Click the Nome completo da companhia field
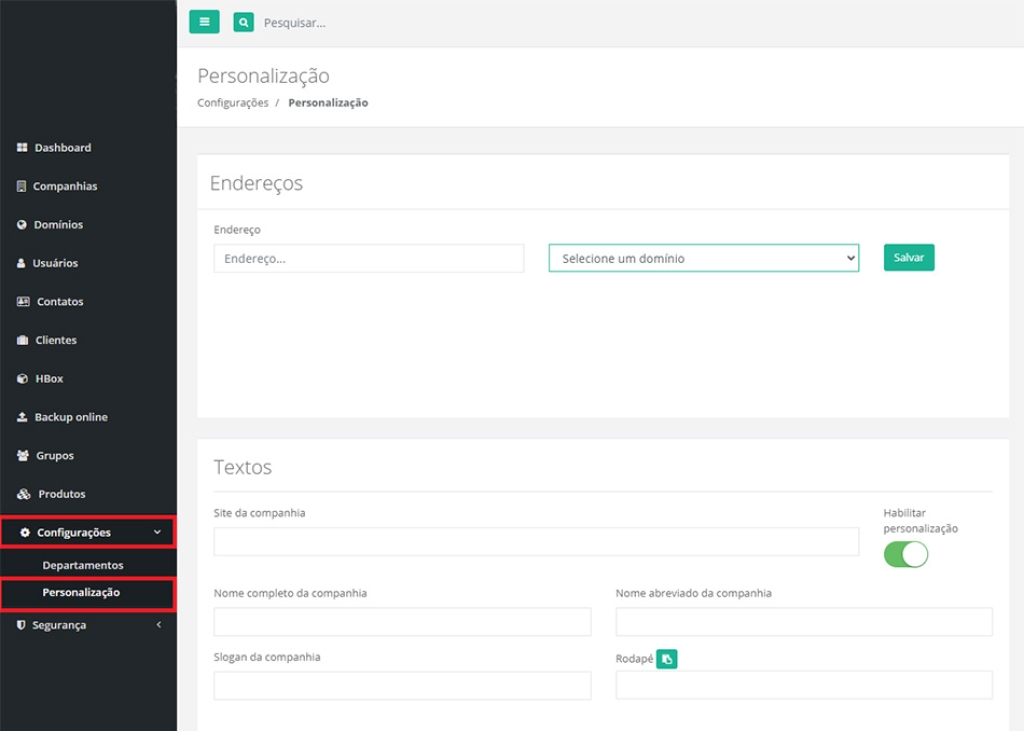This screenshot has width=1024, height=731. coord(402,622)
